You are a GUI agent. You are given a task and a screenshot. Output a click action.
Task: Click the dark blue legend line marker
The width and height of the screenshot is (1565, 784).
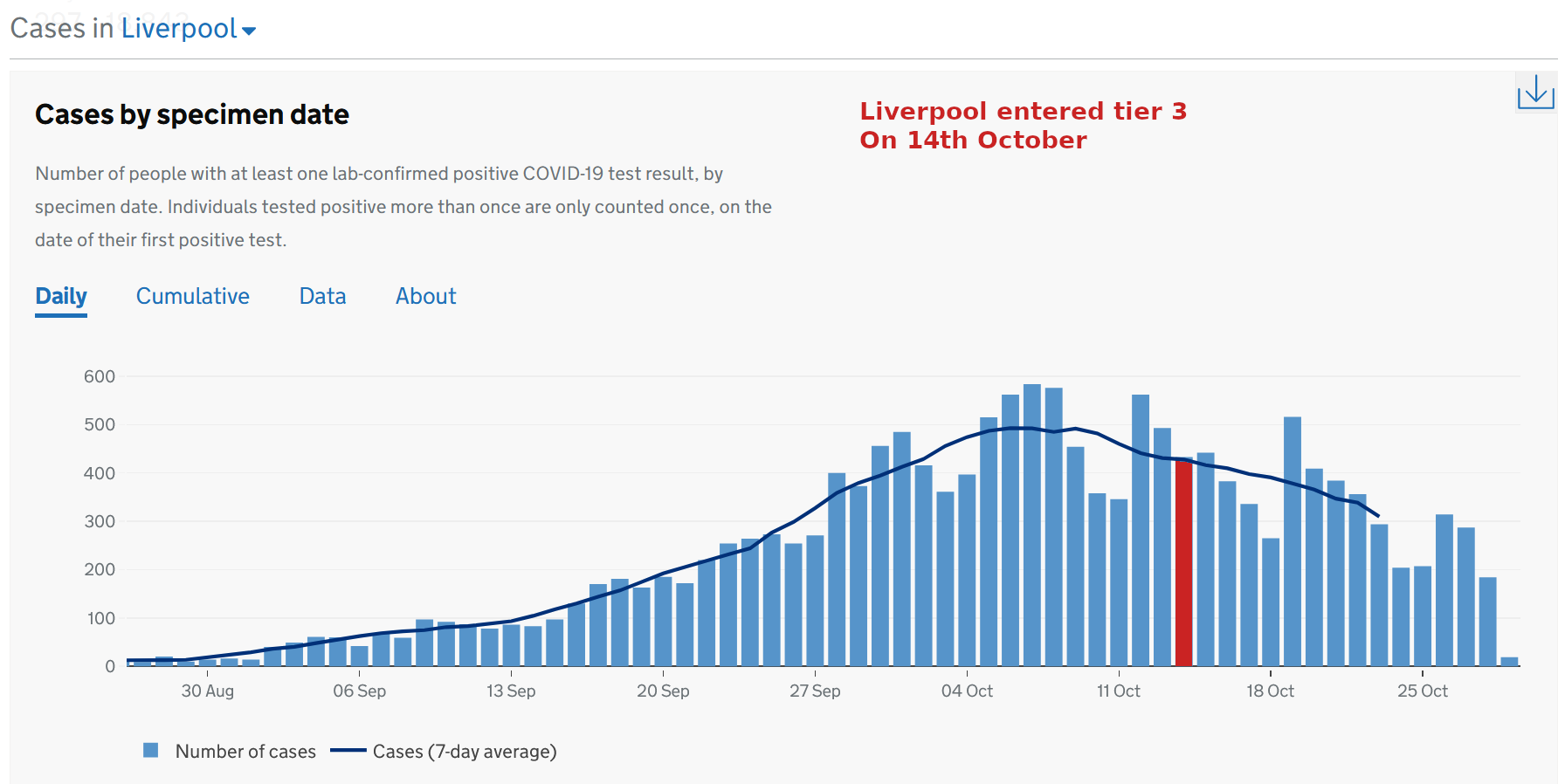click(x=348, y=750)
